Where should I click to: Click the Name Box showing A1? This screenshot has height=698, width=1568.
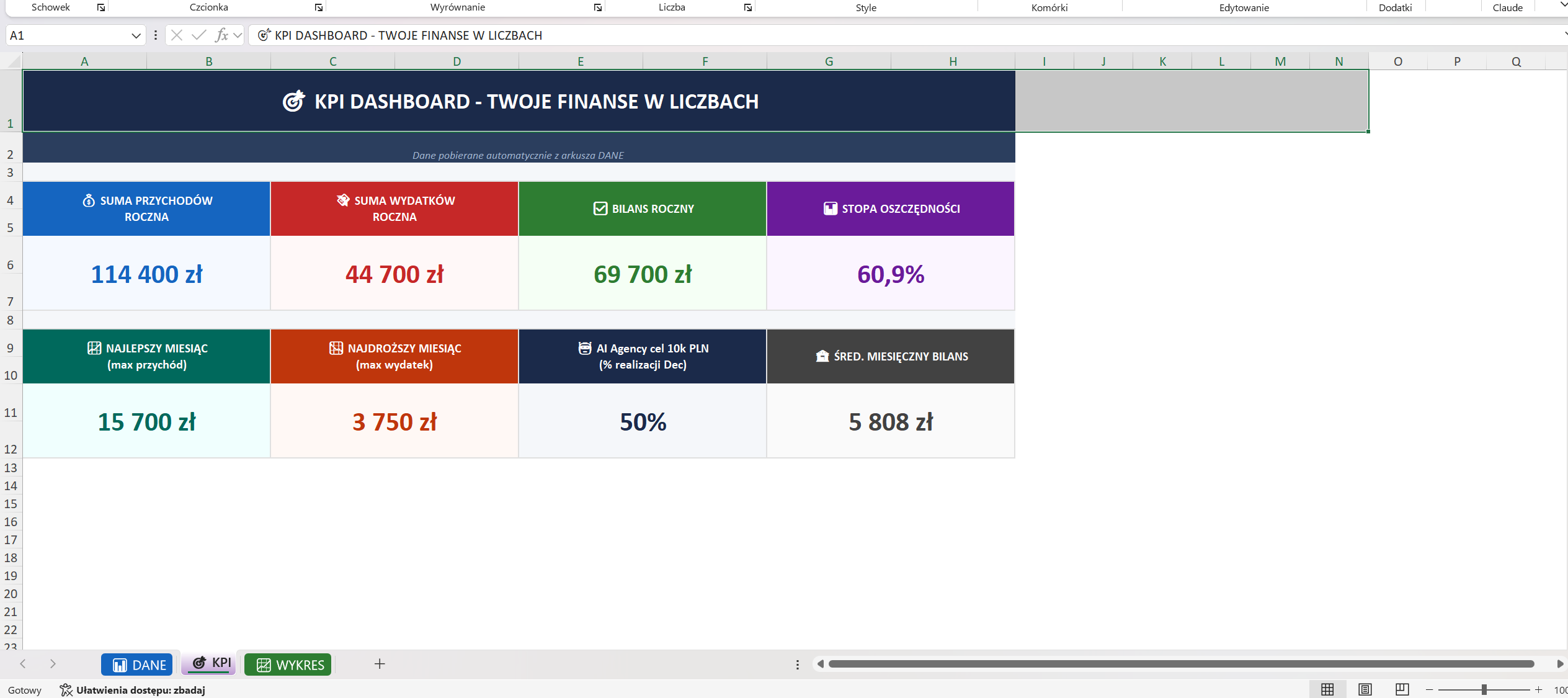(68, 35)
